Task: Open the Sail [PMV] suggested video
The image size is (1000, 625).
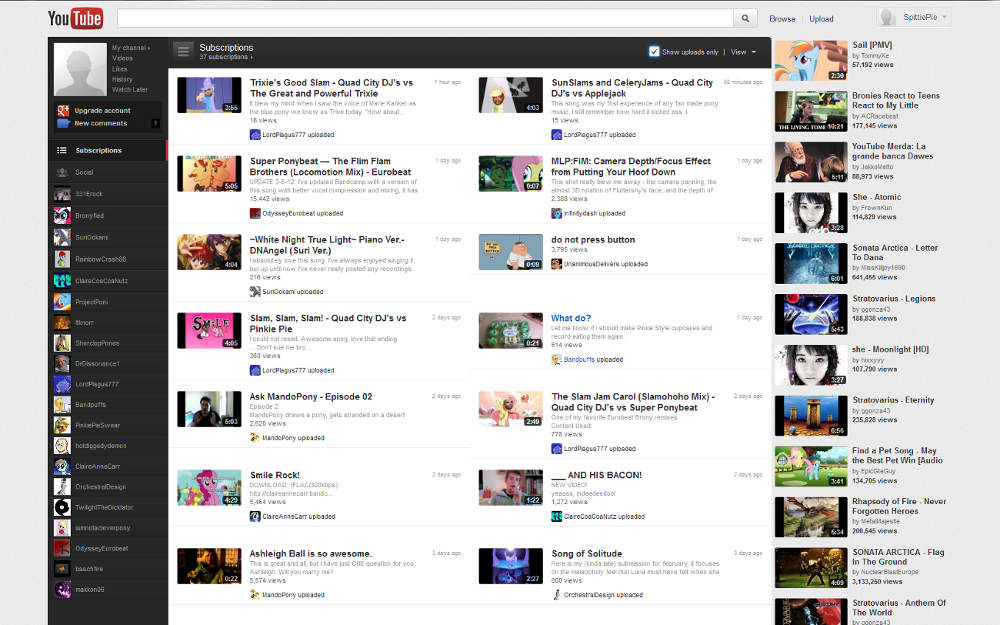Action: (872, 45)
